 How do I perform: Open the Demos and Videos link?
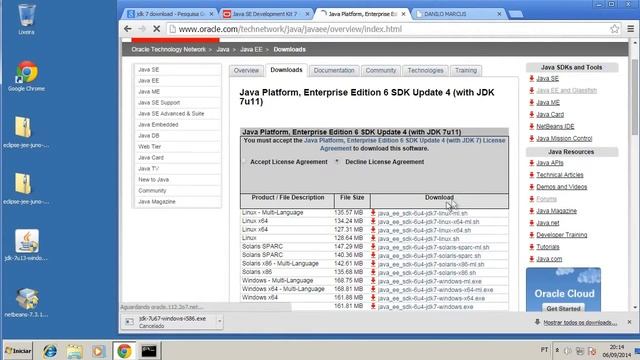(x=561, y=187)
